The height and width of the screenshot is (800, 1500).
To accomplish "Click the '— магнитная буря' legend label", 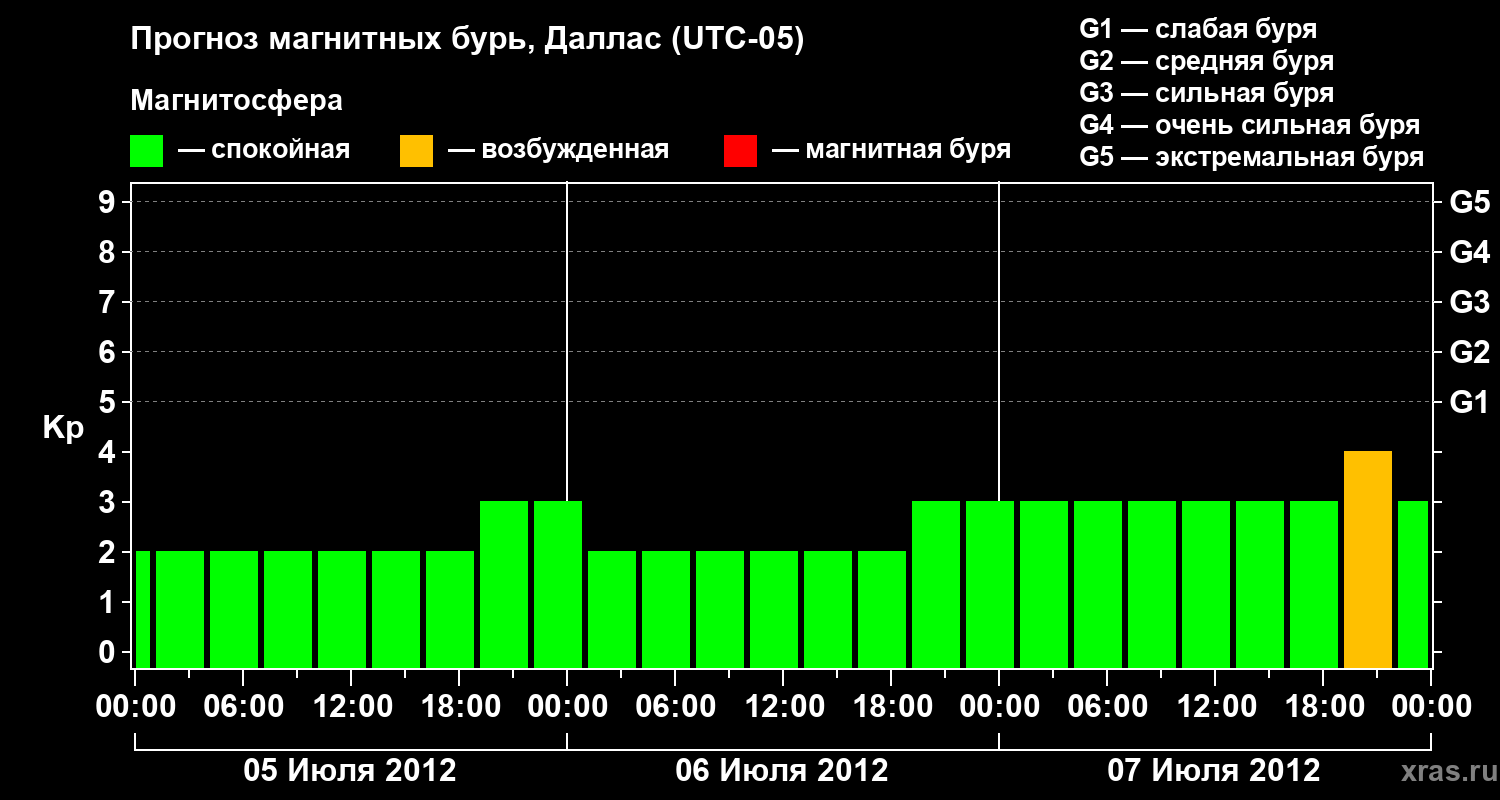I will click(x=892, y=151).
